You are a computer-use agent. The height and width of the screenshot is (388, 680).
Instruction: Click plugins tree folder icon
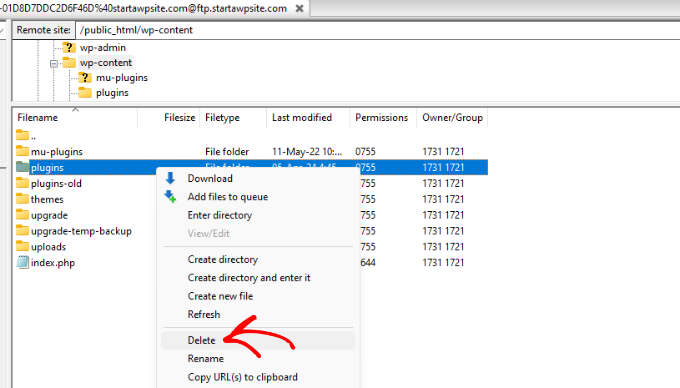tap(85, 92)
